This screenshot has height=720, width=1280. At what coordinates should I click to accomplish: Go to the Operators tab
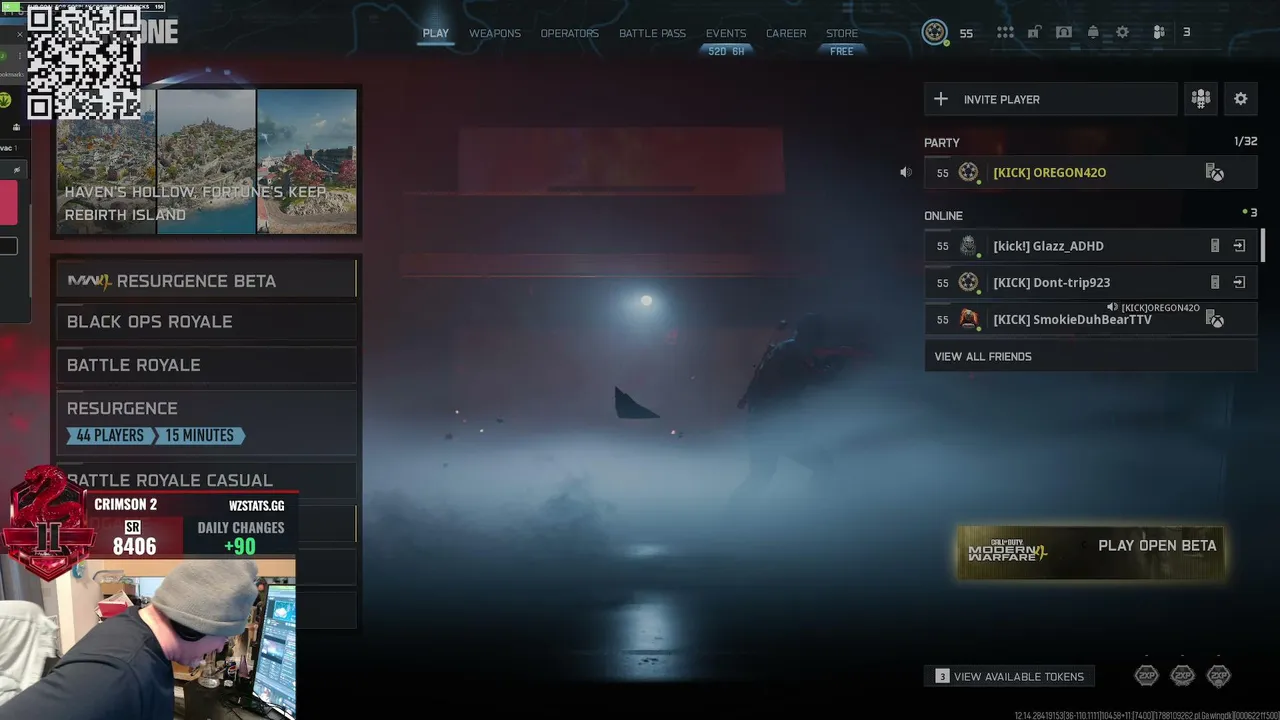(570, 33)
